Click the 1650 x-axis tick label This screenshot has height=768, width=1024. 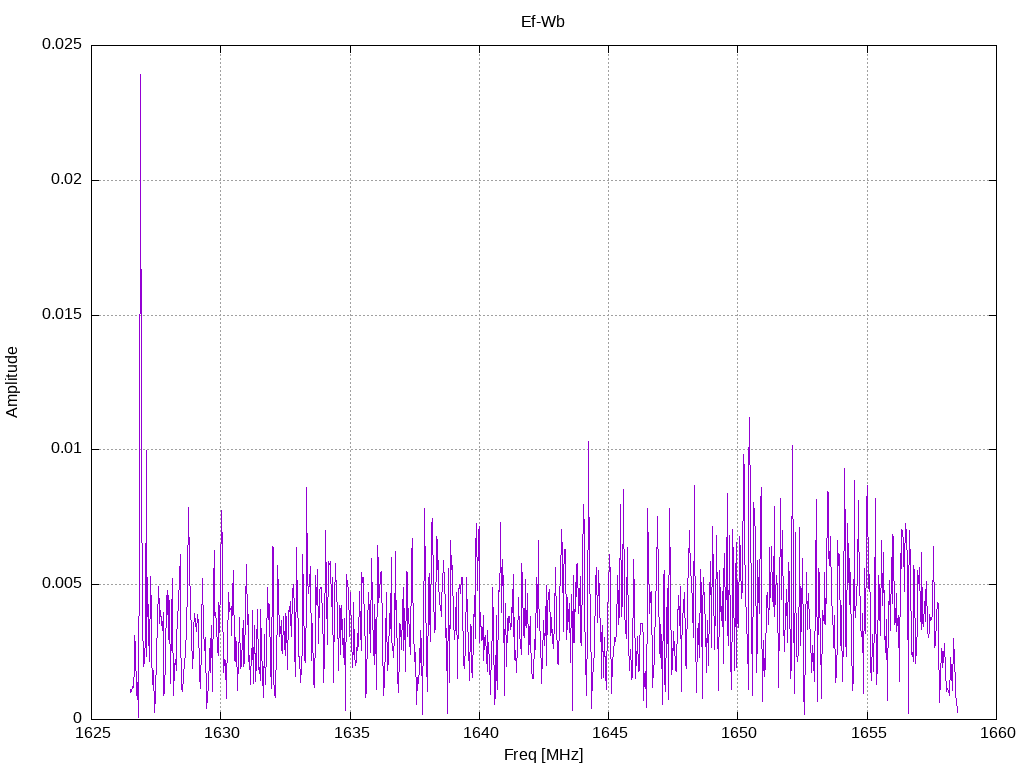[739, 733]
